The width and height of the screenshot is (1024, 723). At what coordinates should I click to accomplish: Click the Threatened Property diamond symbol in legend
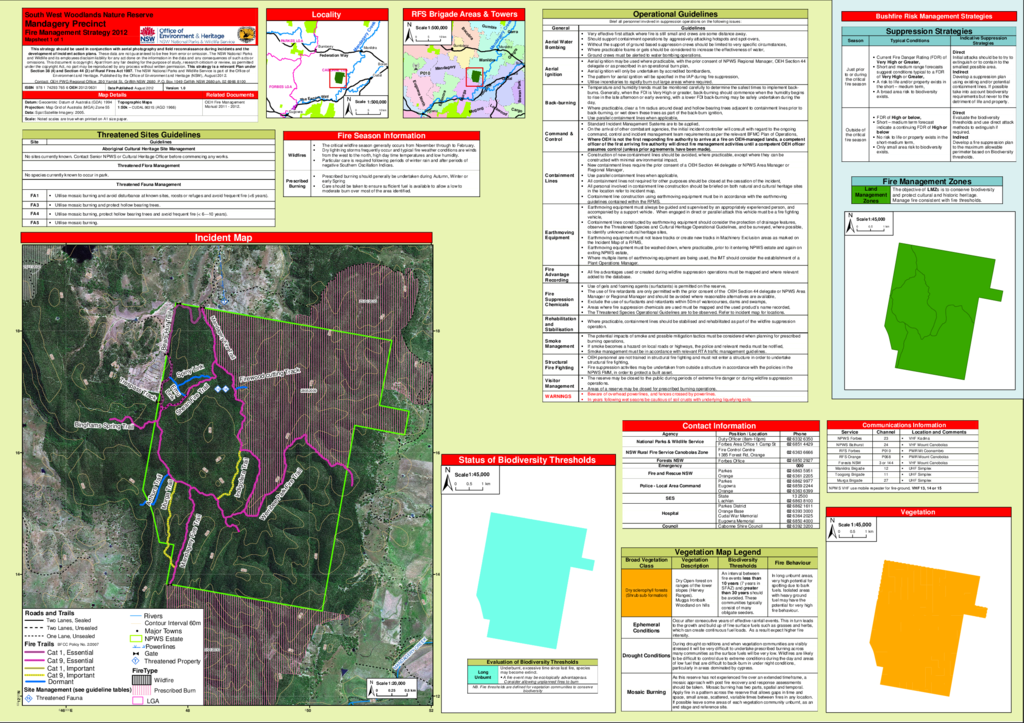click(135, 661)
